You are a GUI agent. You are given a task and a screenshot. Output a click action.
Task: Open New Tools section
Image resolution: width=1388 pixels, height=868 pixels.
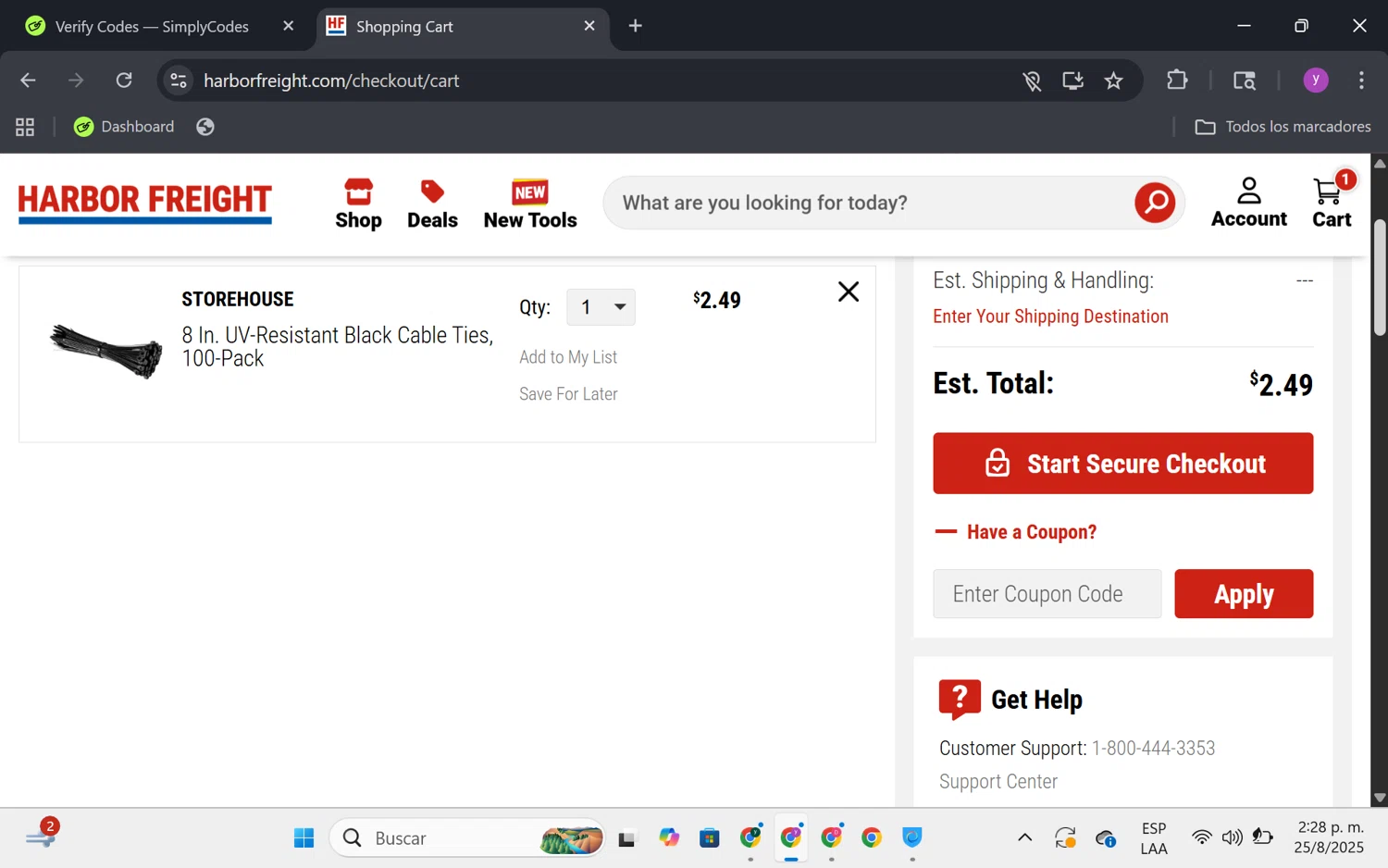click(x=530, y=204)
